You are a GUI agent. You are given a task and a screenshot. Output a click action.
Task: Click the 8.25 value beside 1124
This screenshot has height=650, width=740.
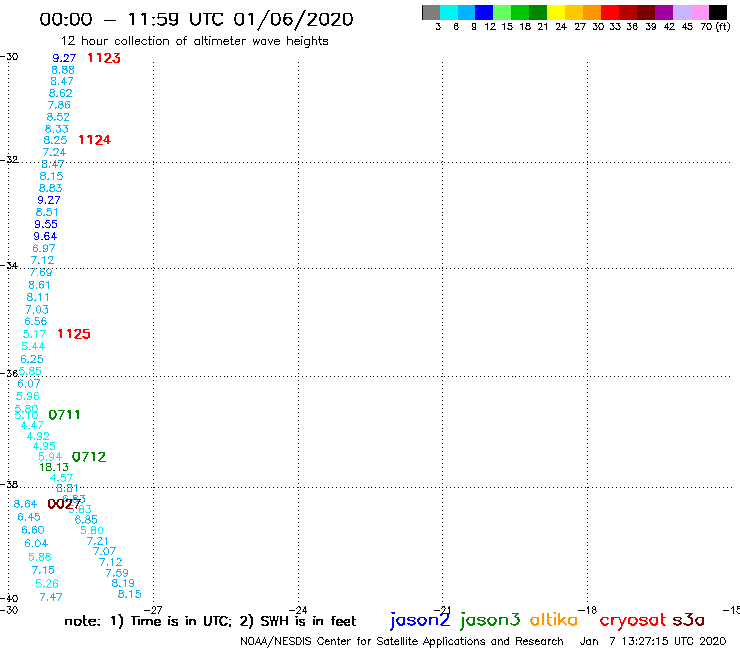tap(55, 140)
